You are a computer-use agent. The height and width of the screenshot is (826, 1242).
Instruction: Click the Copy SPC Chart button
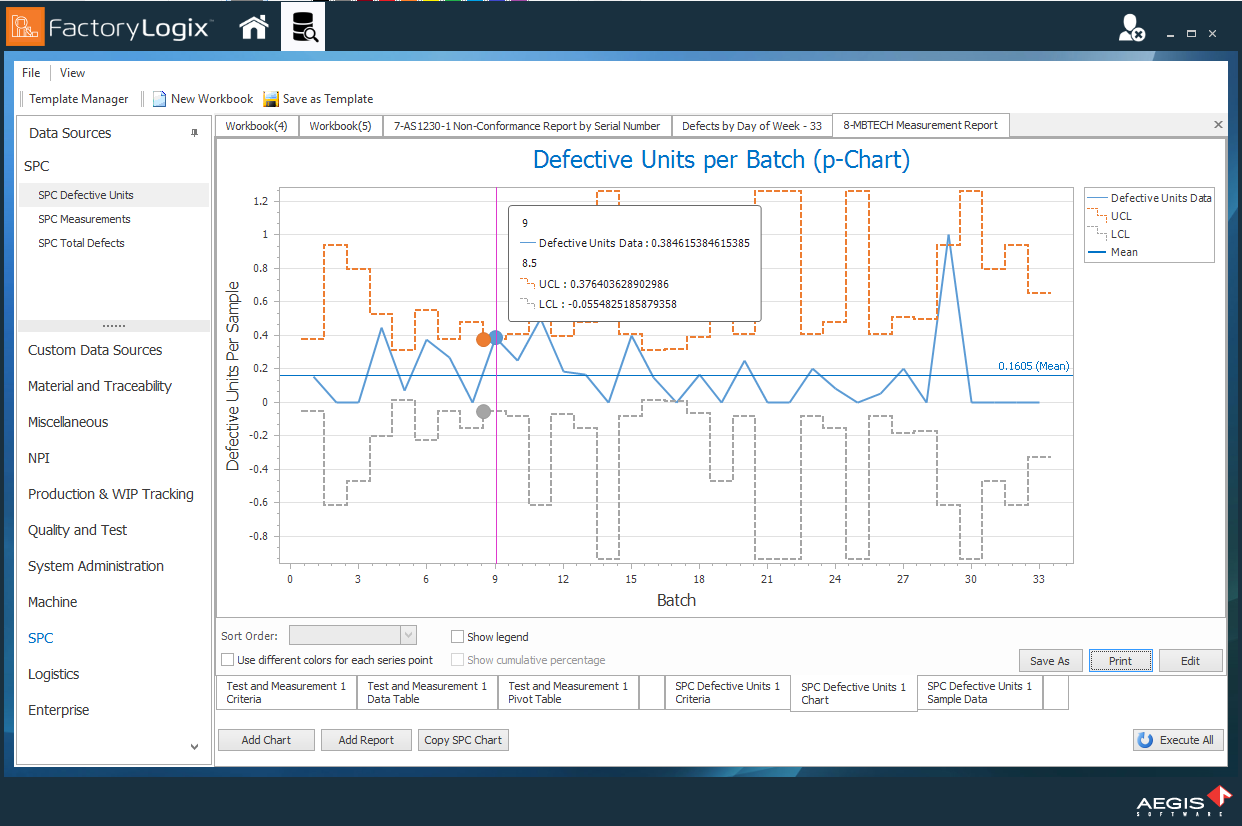coord(463,740)
